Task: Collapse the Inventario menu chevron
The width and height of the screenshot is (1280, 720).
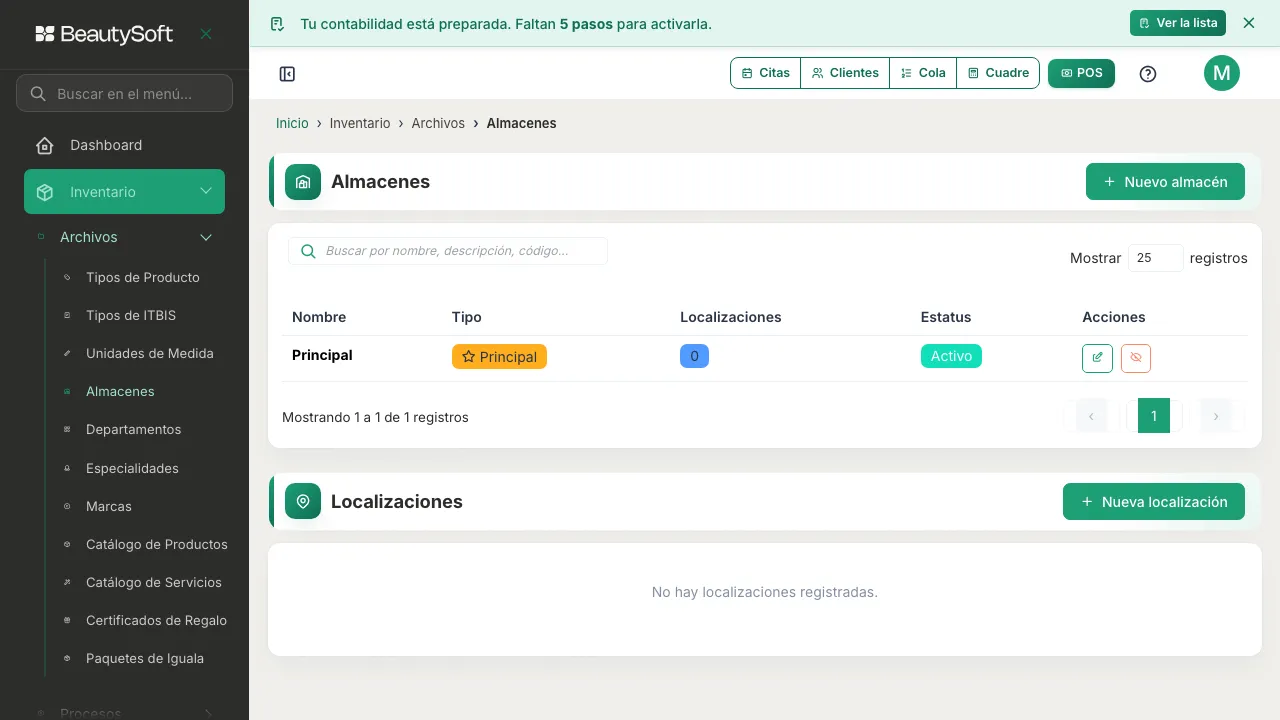Action: click(206, 191)
